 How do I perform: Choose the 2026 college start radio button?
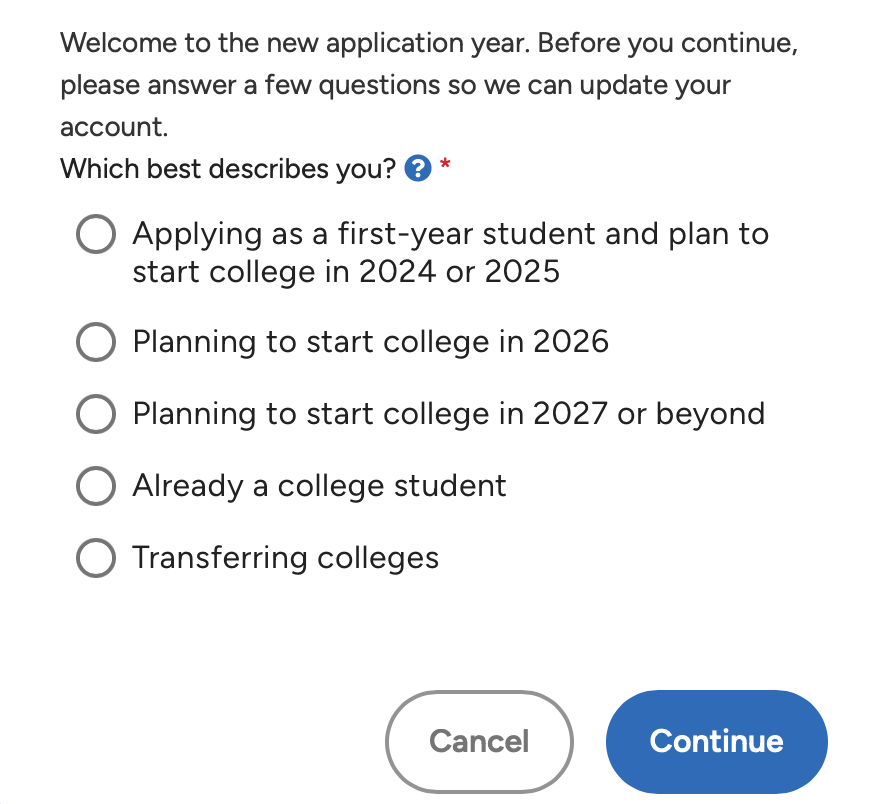(x=96, y=342)
